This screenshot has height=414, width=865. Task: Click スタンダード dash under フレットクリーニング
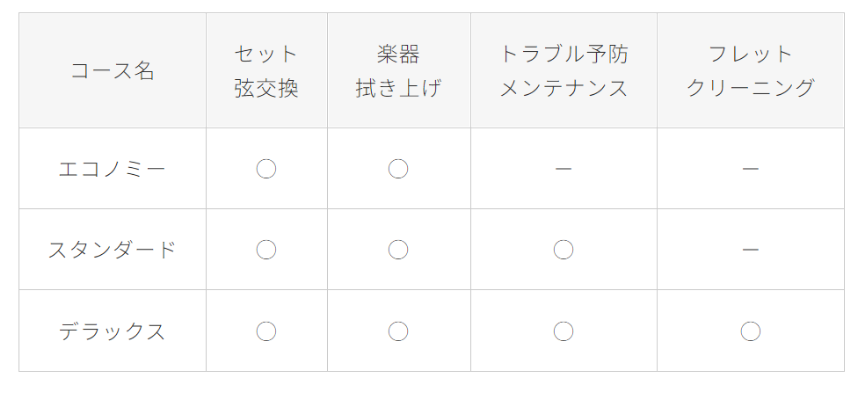point(750,250)
